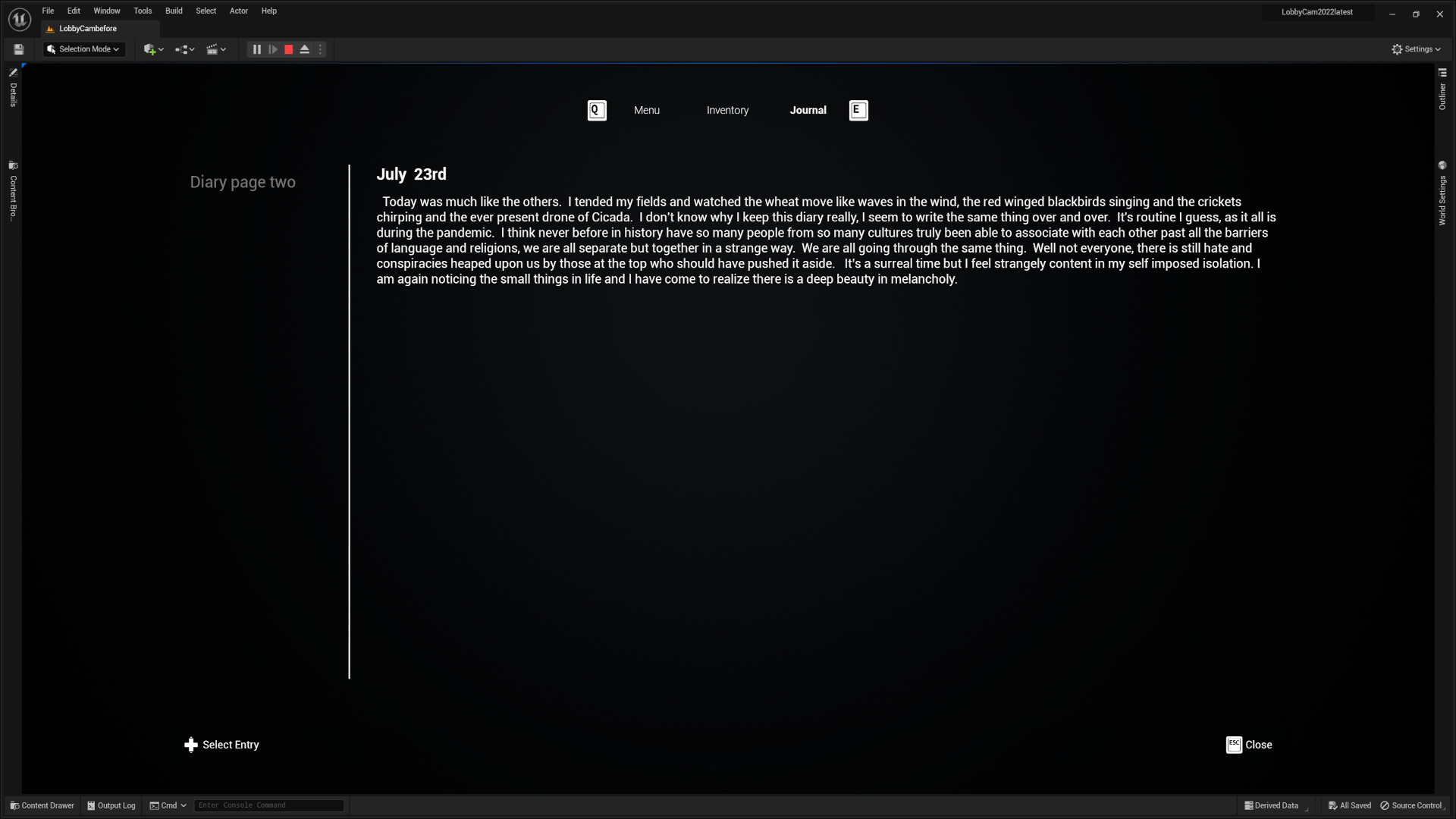Select the Build menu item
This screenshot has height=819, width=1456.
173,11
